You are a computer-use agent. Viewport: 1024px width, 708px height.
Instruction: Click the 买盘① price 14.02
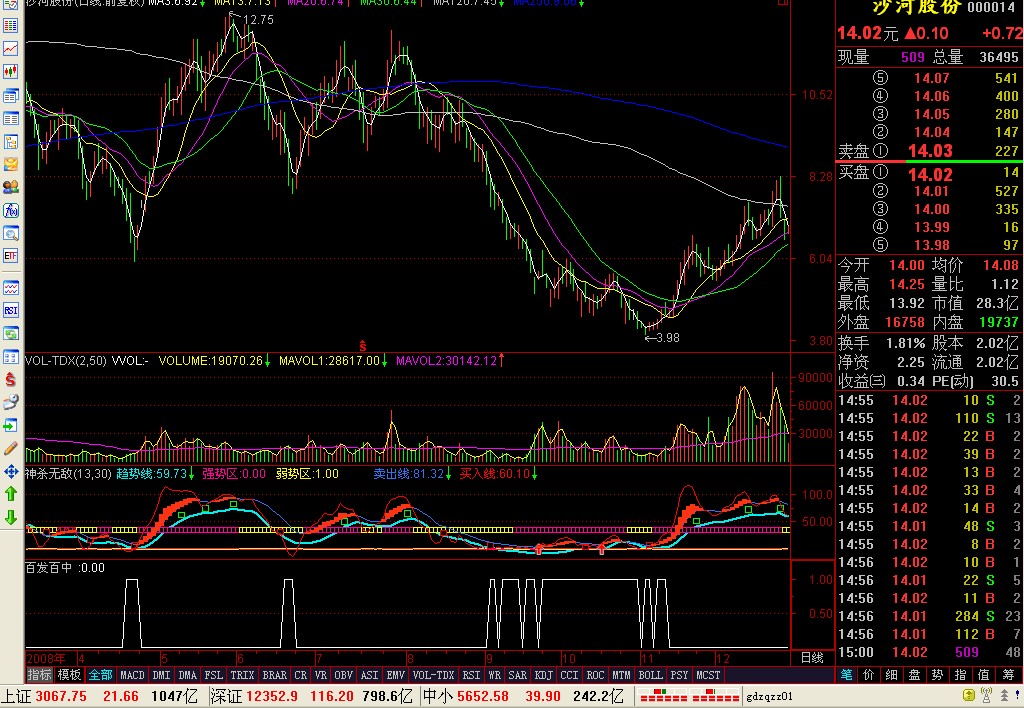[930, 174]
